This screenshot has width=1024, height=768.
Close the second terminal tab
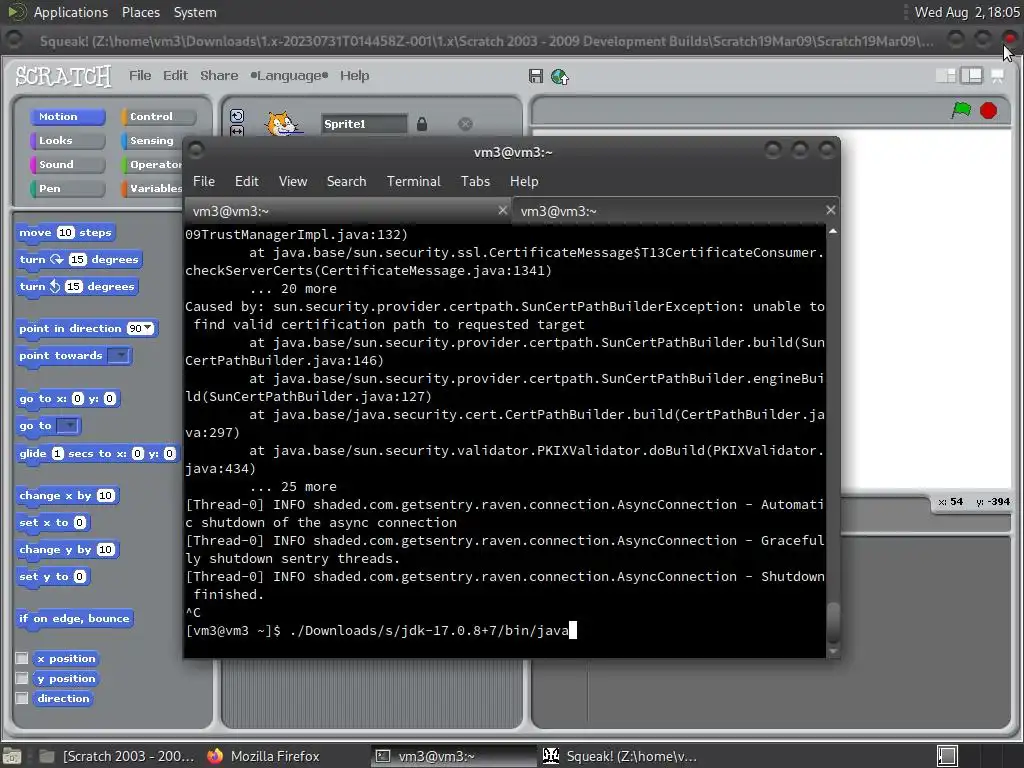830,210
